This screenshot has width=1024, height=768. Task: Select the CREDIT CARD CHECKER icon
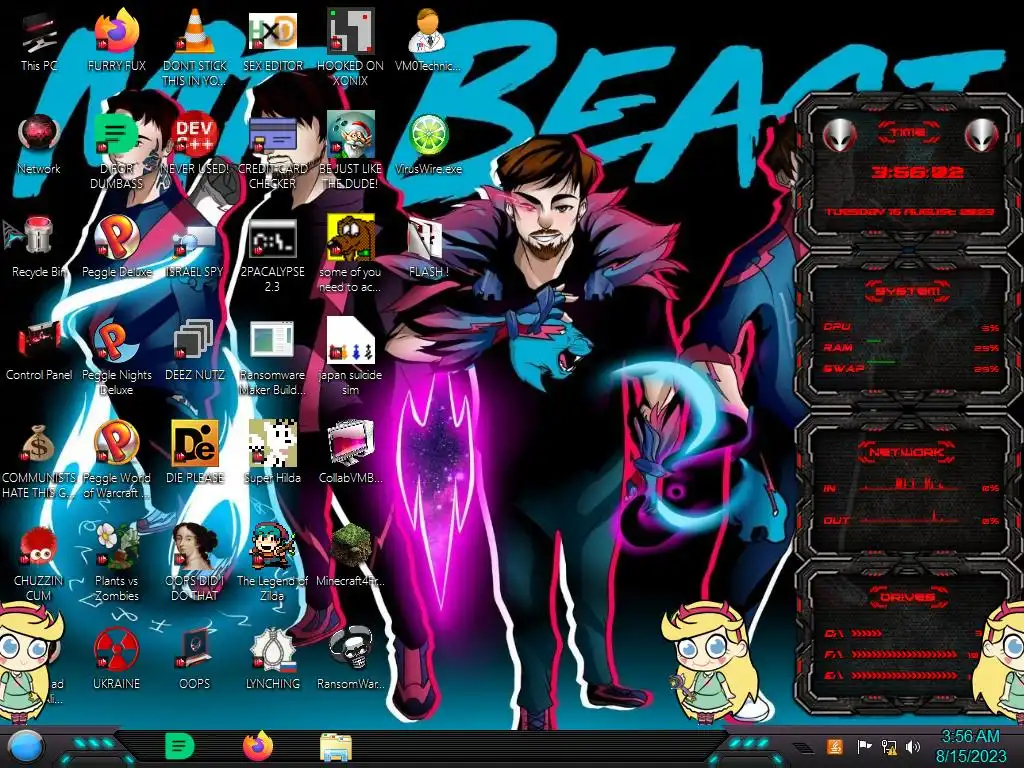point(272,152)
